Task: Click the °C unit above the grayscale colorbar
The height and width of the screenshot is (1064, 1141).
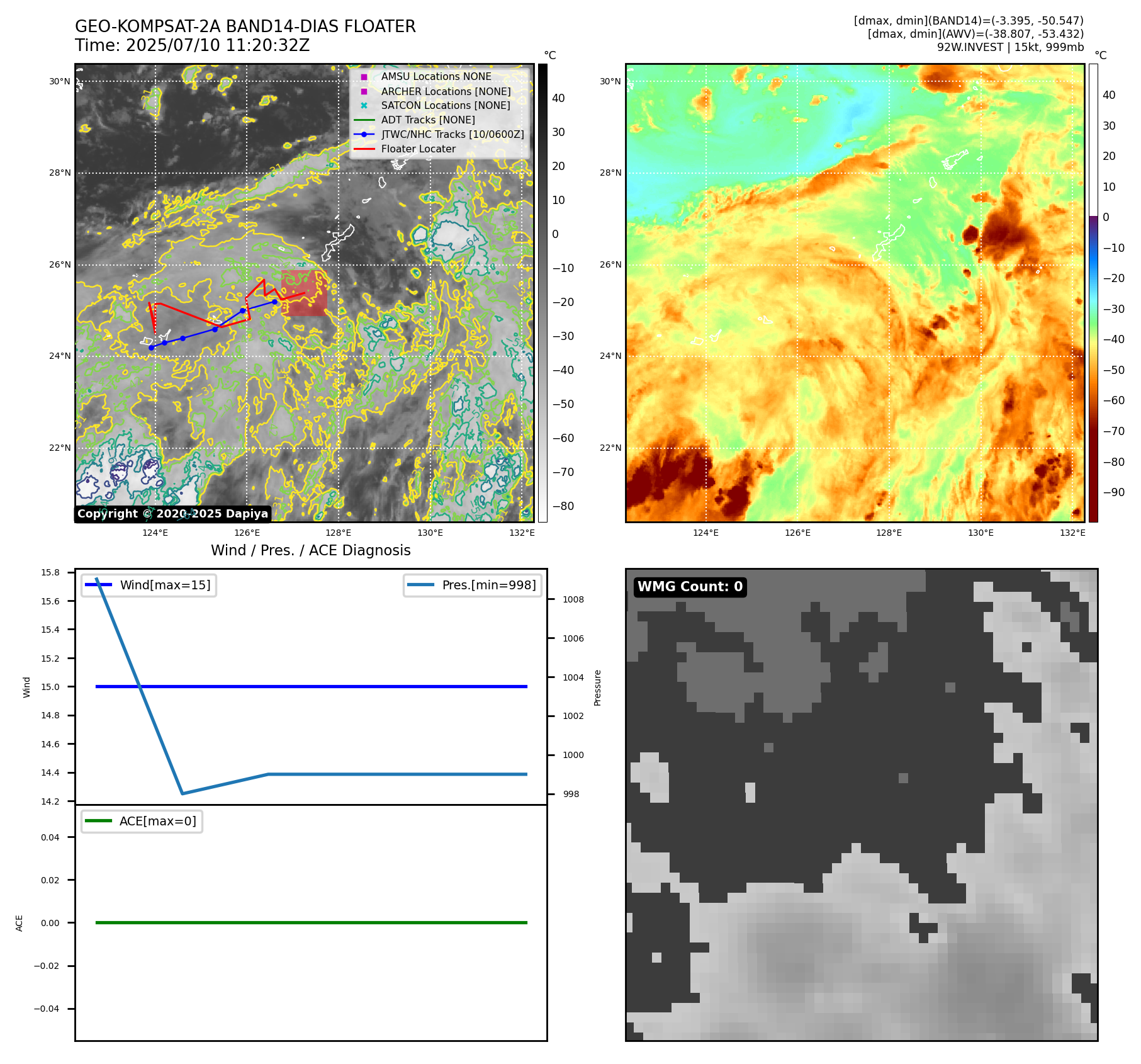Action: click(550, 55)
